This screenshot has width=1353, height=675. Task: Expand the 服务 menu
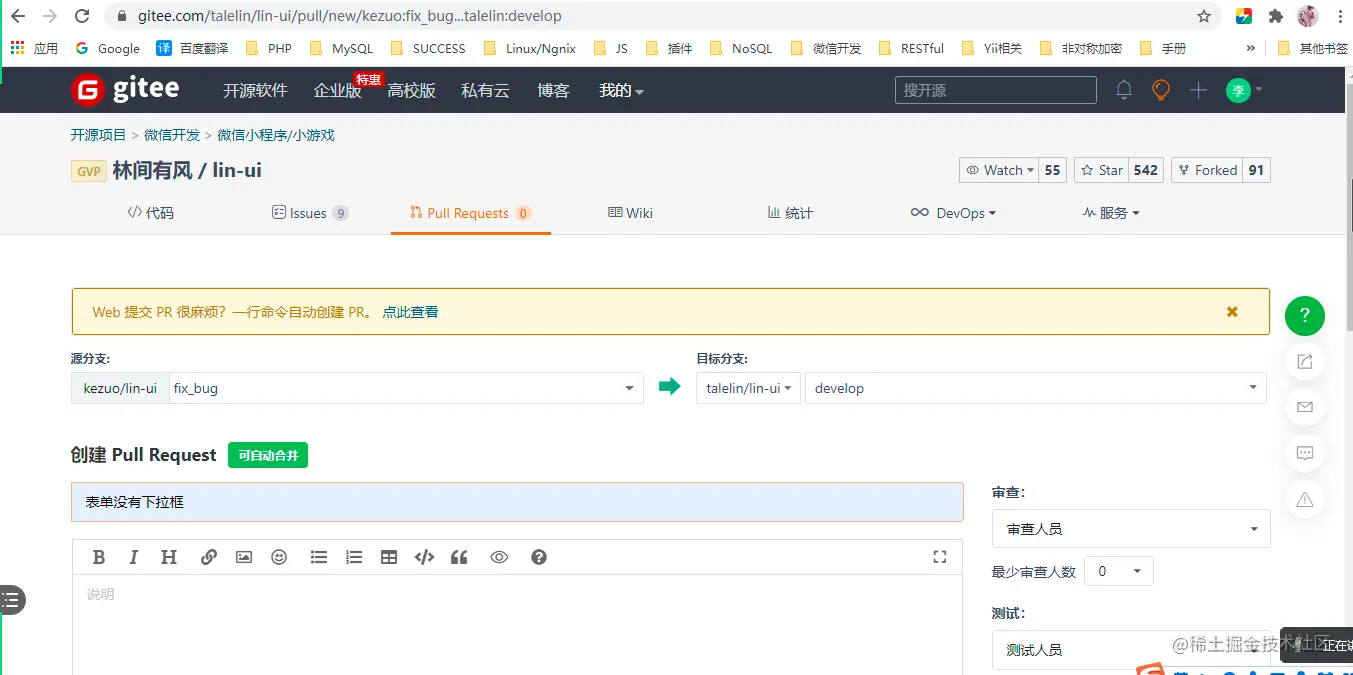(1111, 213)
